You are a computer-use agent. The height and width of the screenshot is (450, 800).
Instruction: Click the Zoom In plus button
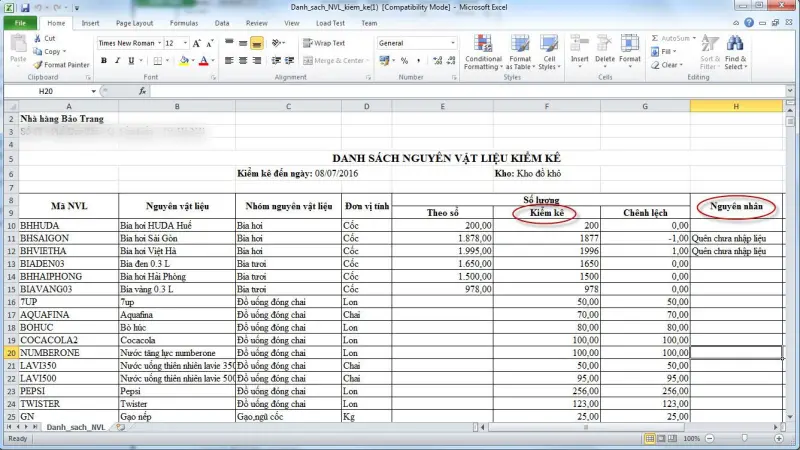click(779, 438)
